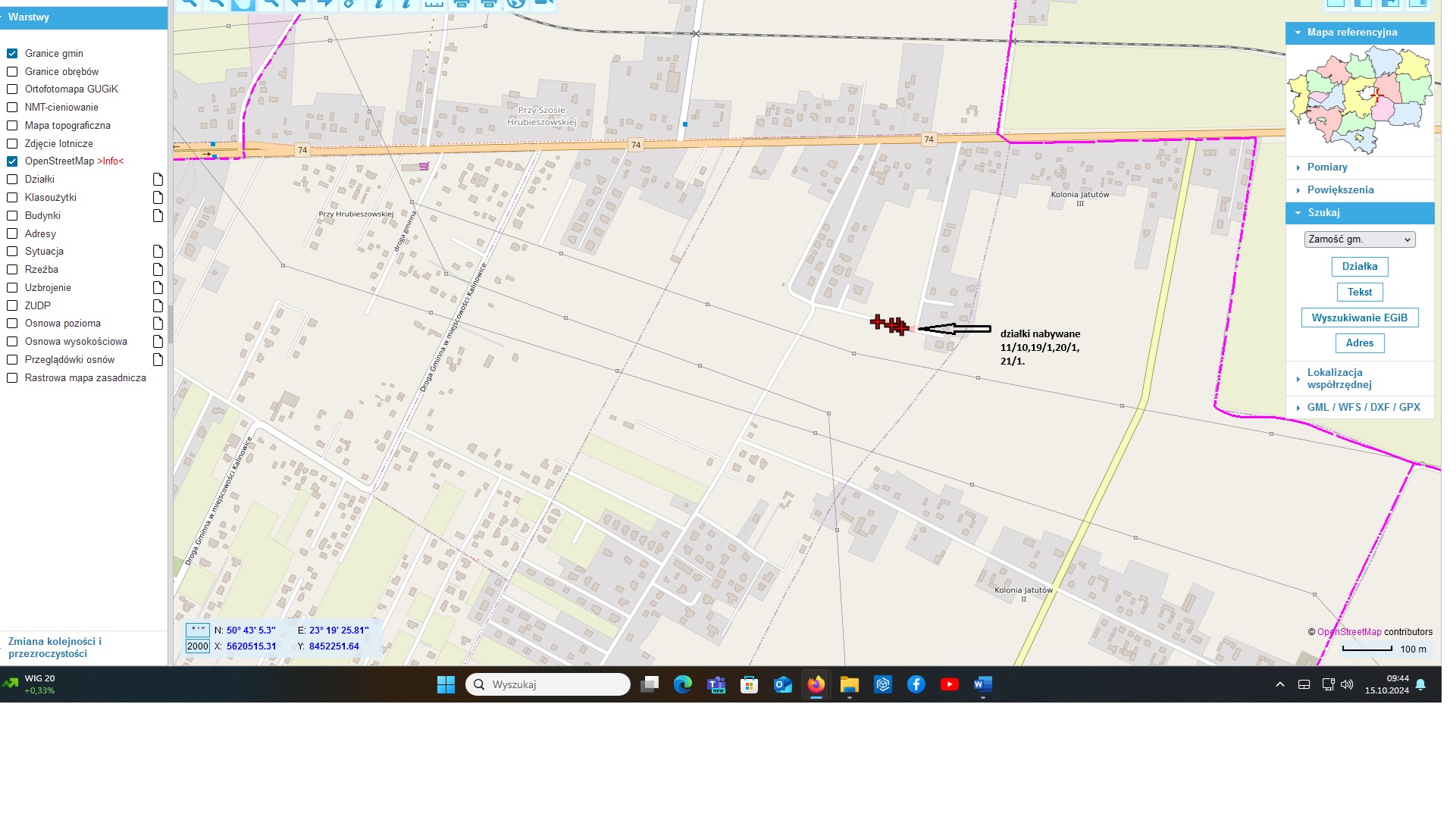The width and height of the screenshot is (1456, 820).
Task: Click the Wyszukiwanie EGiB button
Action: coord(1359,318)
